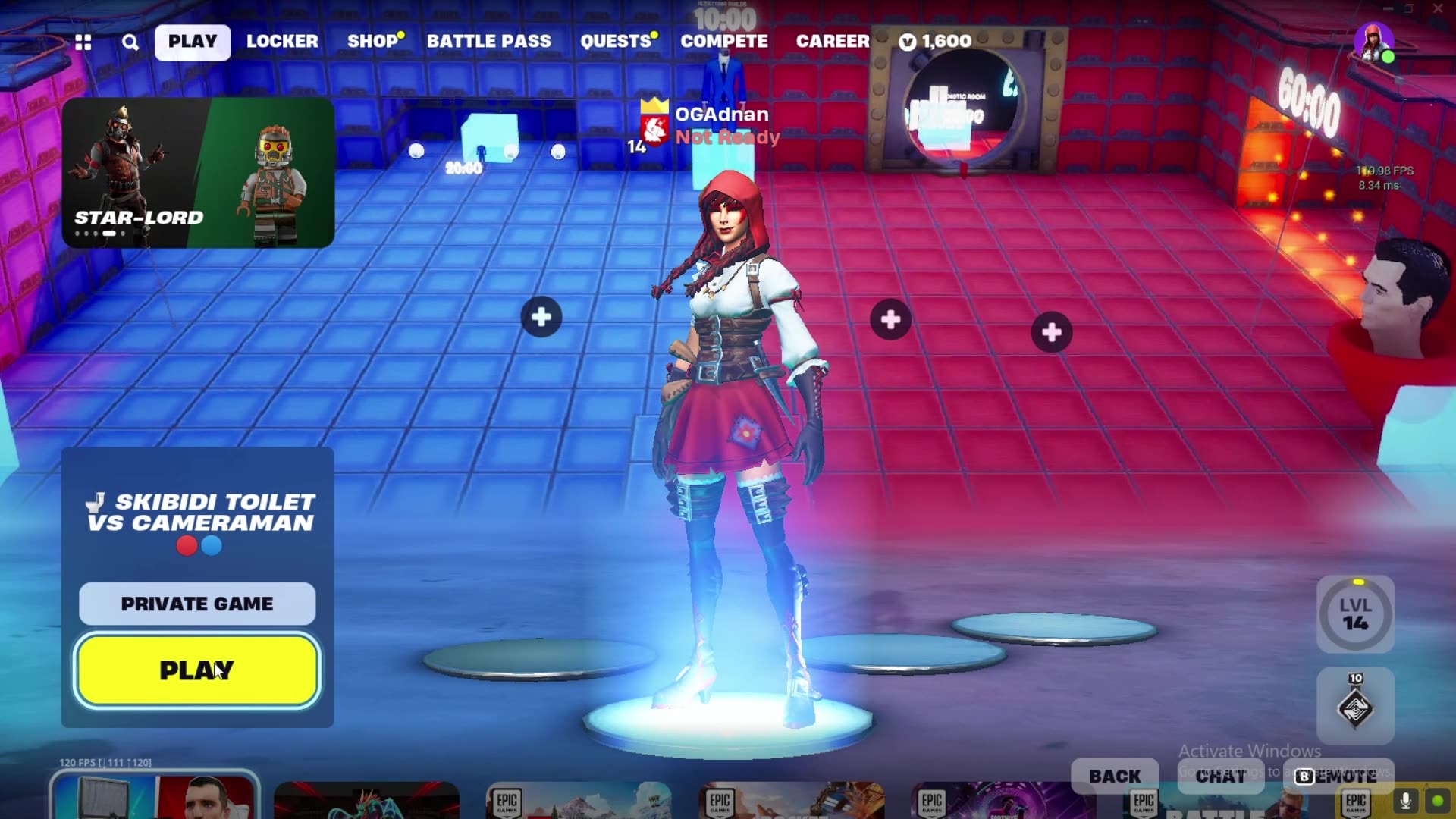Toggle the microphone mute icon
The image size is (1456, 819).
(1405, 800)
